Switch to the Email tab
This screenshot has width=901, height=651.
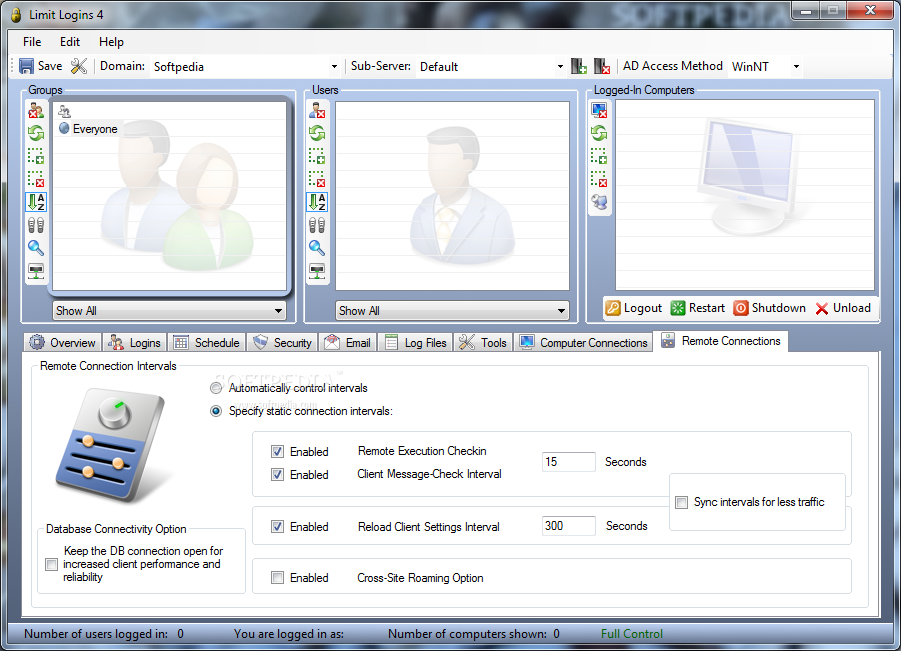click(x=348, y=342)
